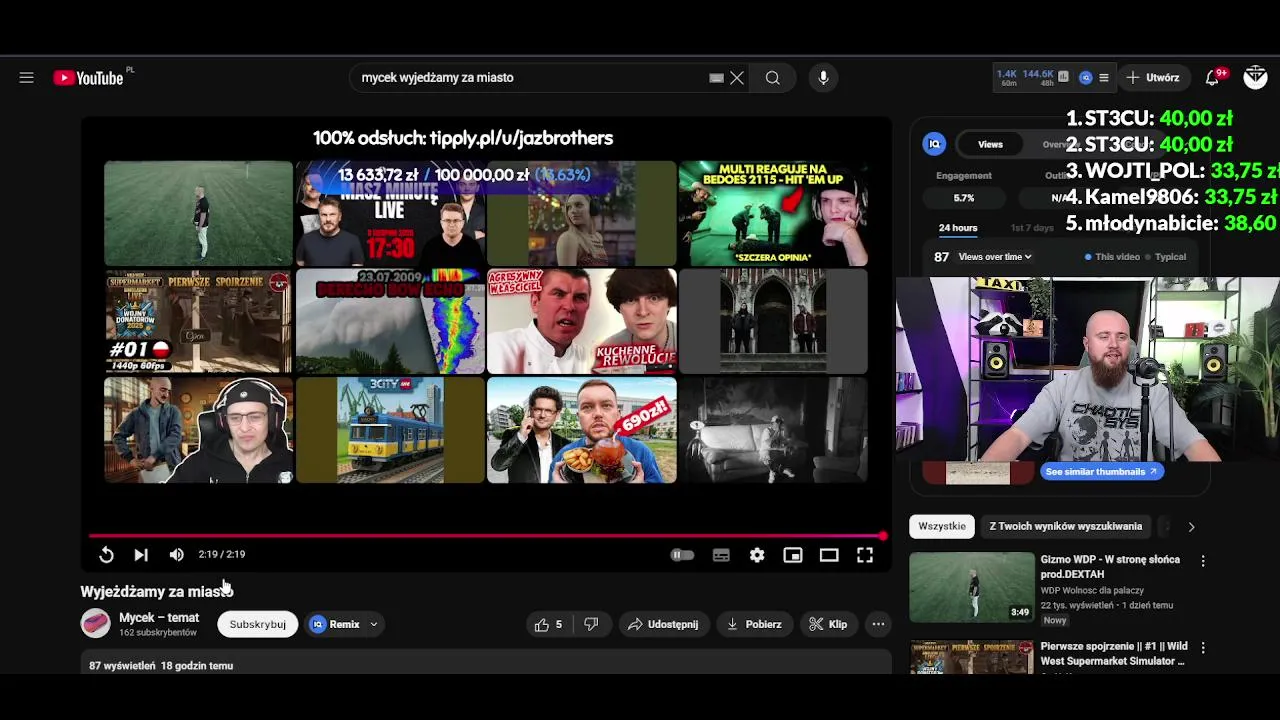Open the notifications bell
1280x720 pixels.
pyautogui.click(x=1213, y=77)
